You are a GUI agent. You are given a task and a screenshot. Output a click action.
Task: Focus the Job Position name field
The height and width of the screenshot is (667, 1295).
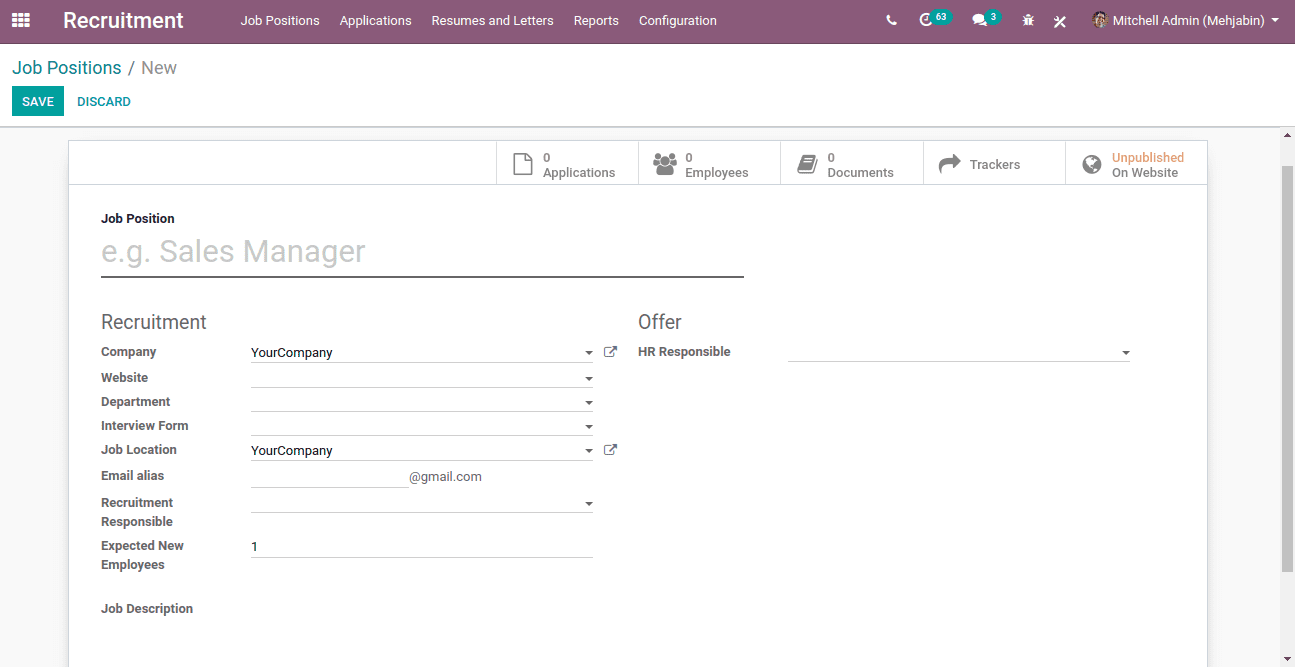[422, 252]
